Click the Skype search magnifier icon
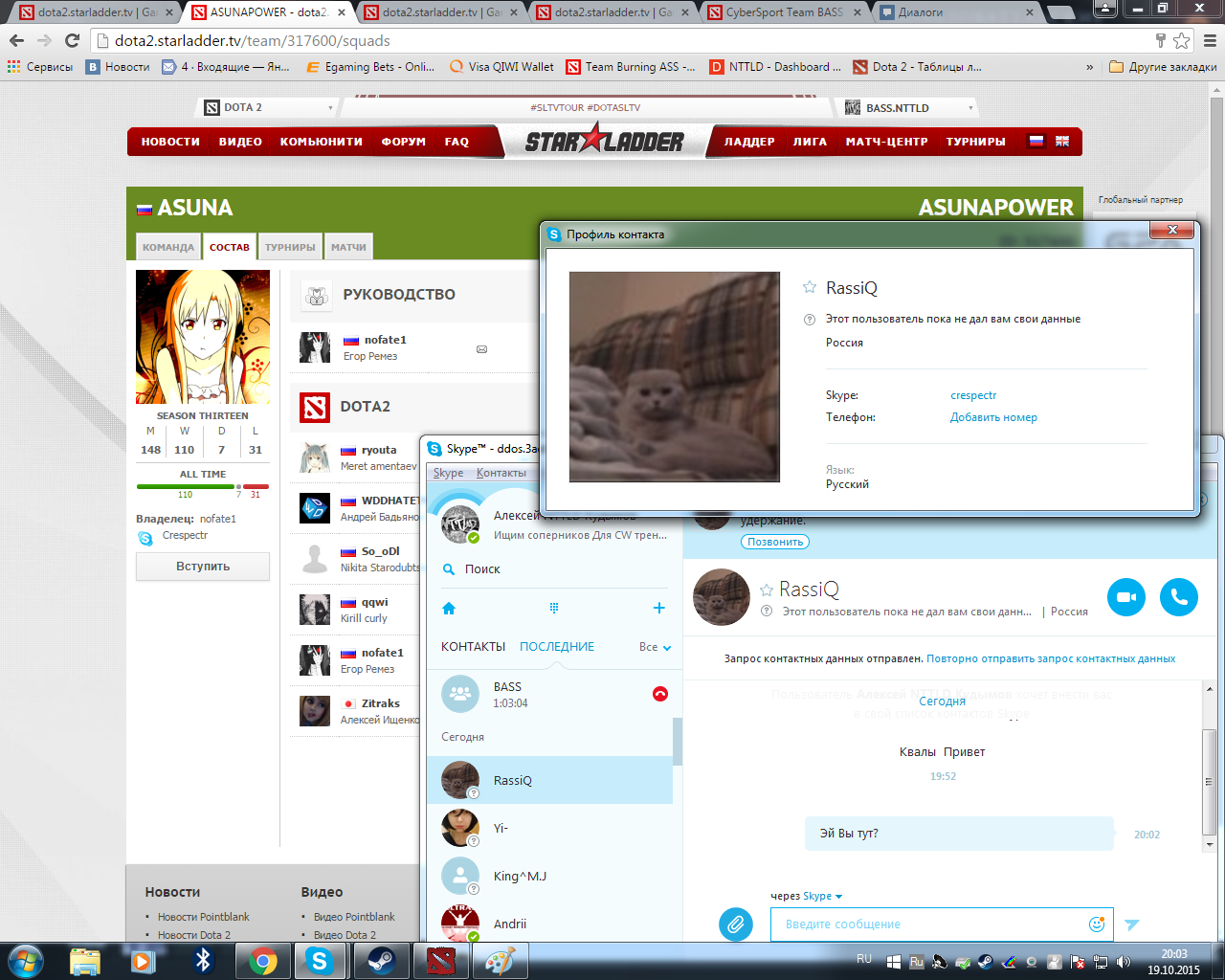This screenshot has width=1225, height=980. click(x=449, y=569)
